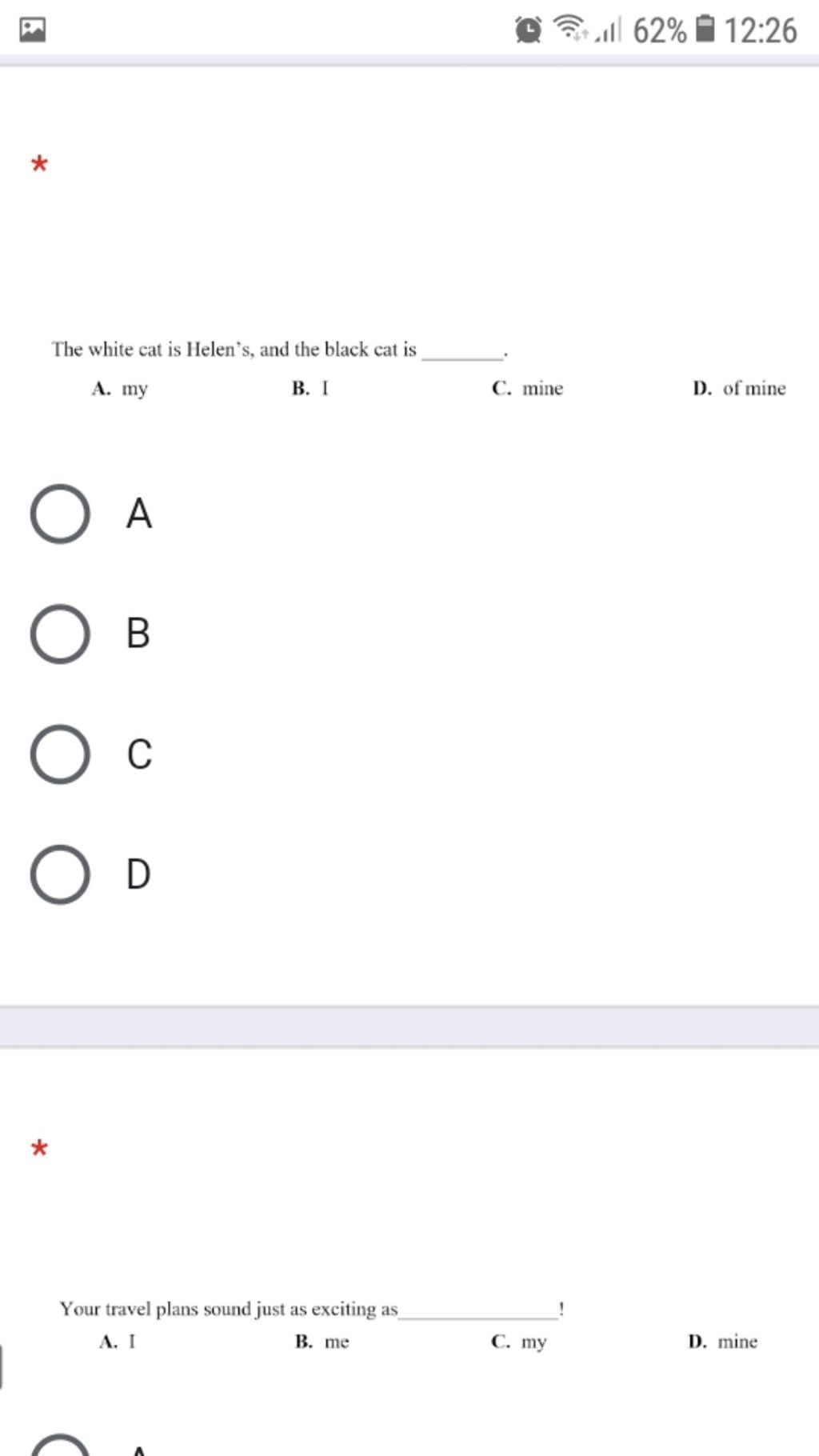
Task: Tap the letter B label beside radio
Action: 138,634
